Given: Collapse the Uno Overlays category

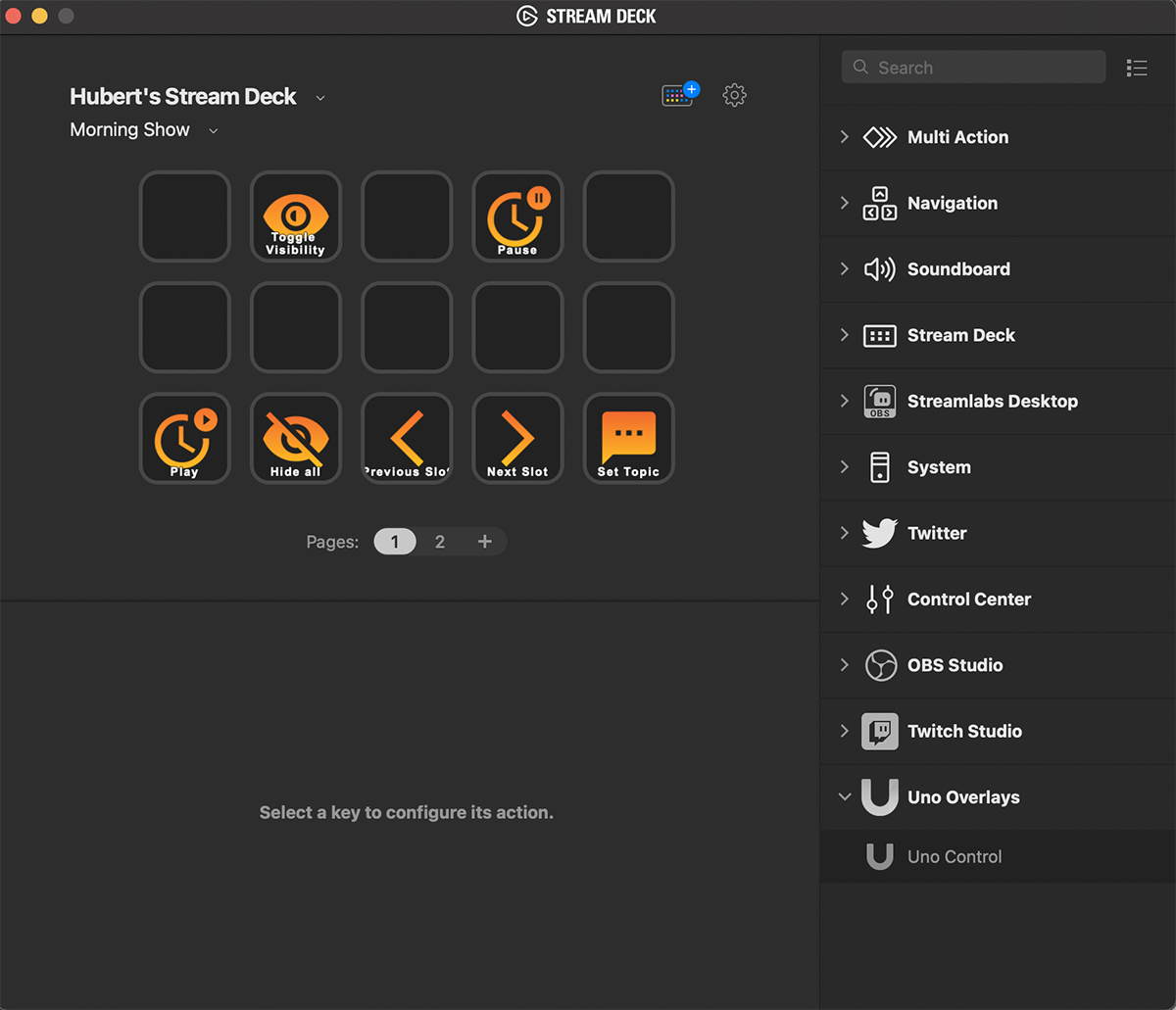Looking at the screenshot, I should pyautogui.click(x=845, y=797).
